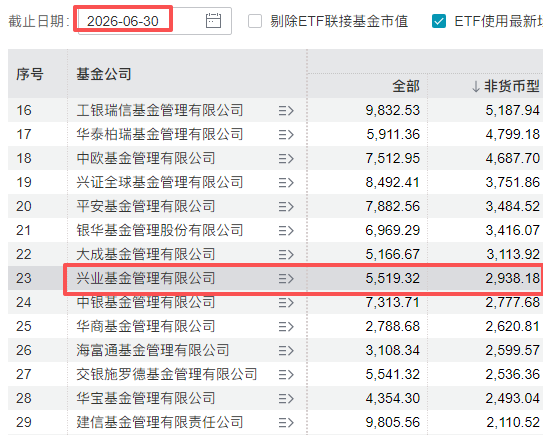Open detail icon for 工银瑞信基金管理有限公司
The image size is (543, 435).
(x=286, y=111)
